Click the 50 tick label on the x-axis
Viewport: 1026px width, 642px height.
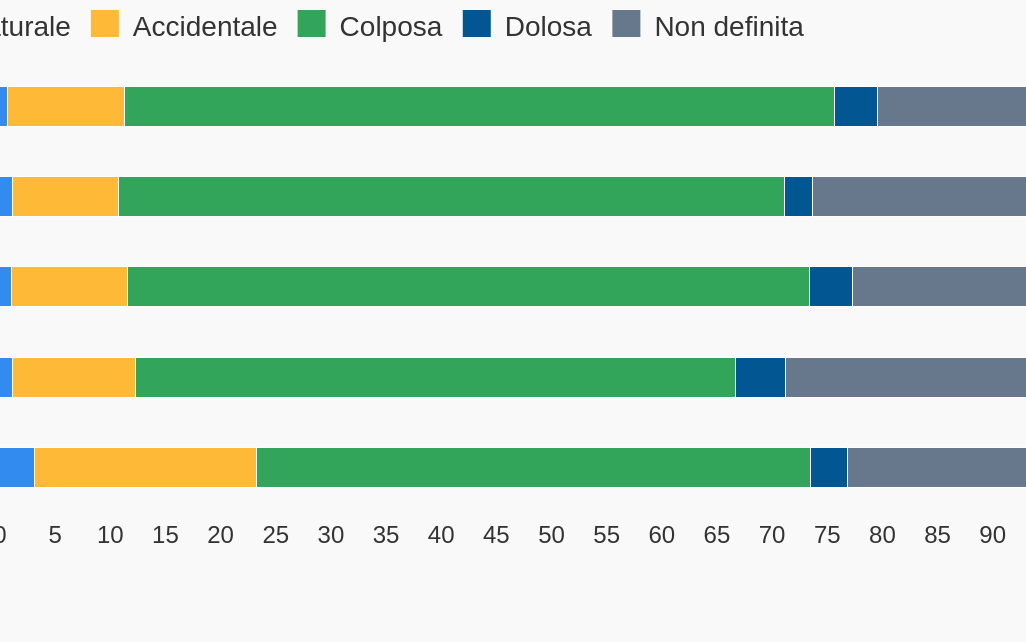point(551,535)
